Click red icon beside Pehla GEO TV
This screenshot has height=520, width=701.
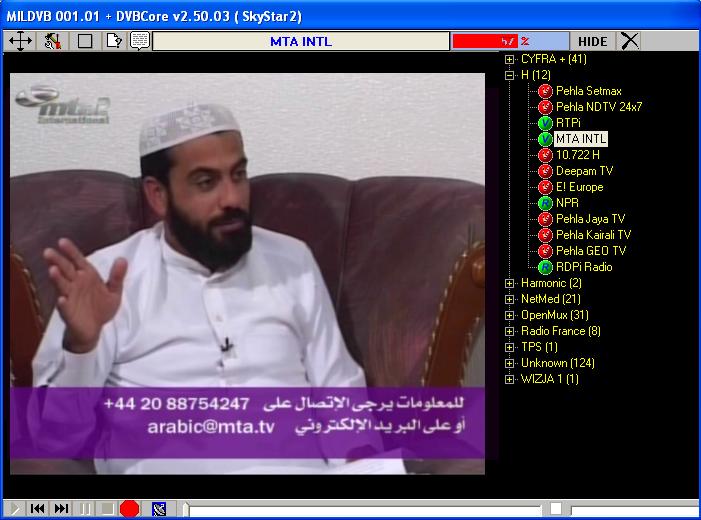point(545,251)
